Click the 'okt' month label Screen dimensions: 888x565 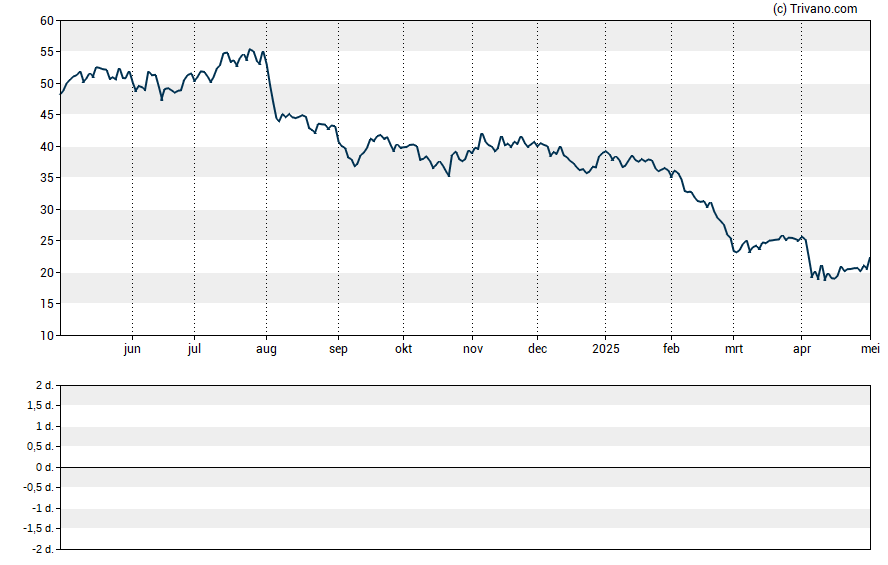pos(403,349)
